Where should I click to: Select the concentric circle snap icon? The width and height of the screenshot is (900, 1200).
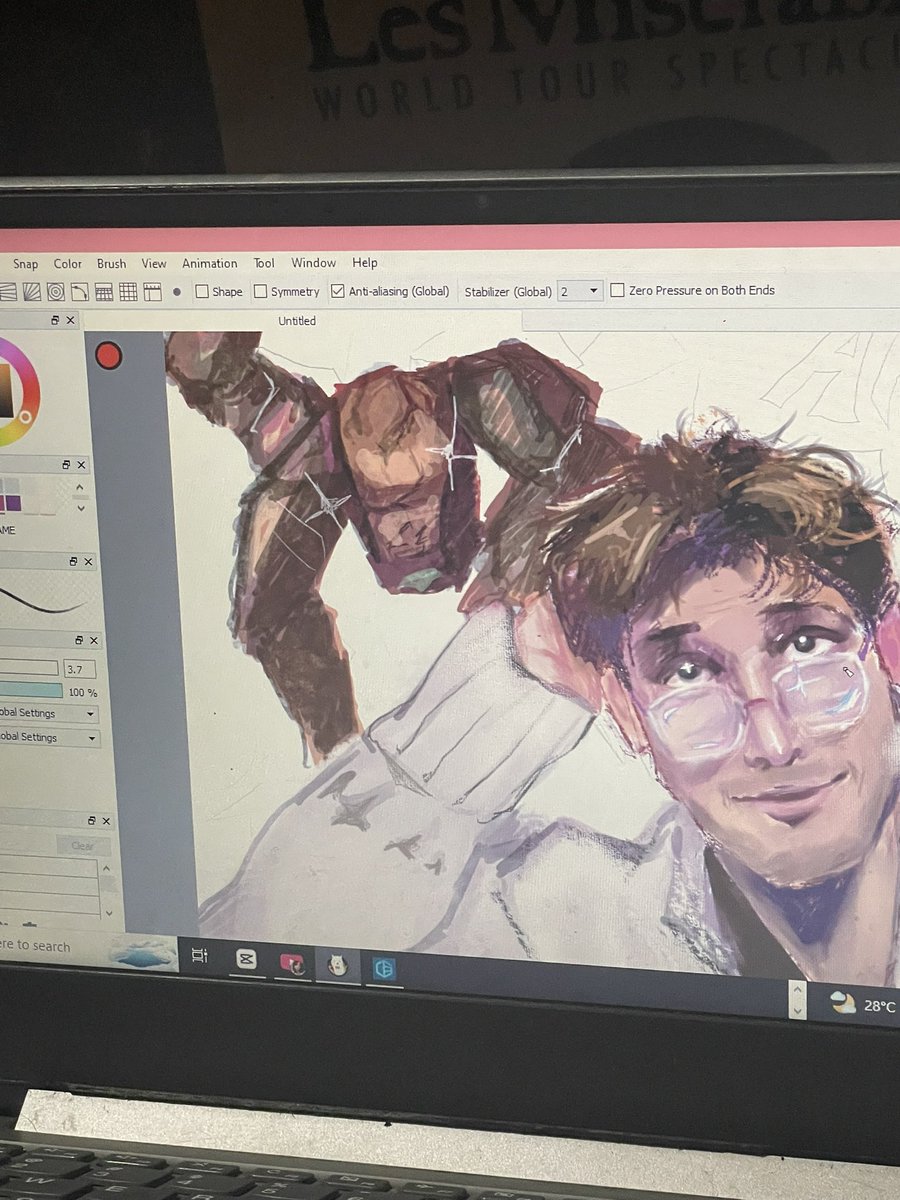point(55,291)
